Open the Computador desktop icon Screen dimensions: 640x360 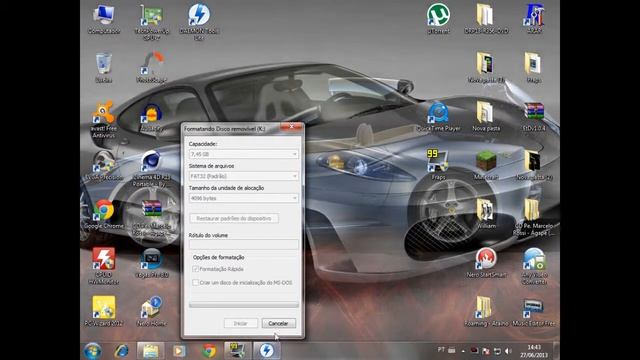click(x=104, y=18)
